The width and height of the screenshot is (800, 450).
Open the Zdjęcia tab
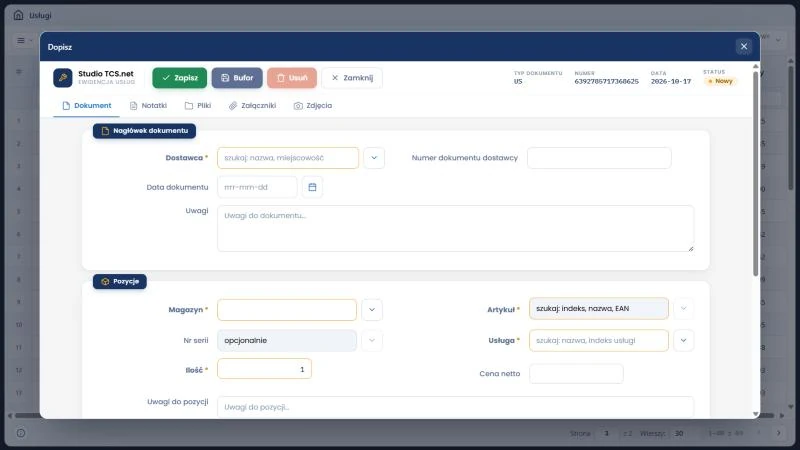click(313, 106)
